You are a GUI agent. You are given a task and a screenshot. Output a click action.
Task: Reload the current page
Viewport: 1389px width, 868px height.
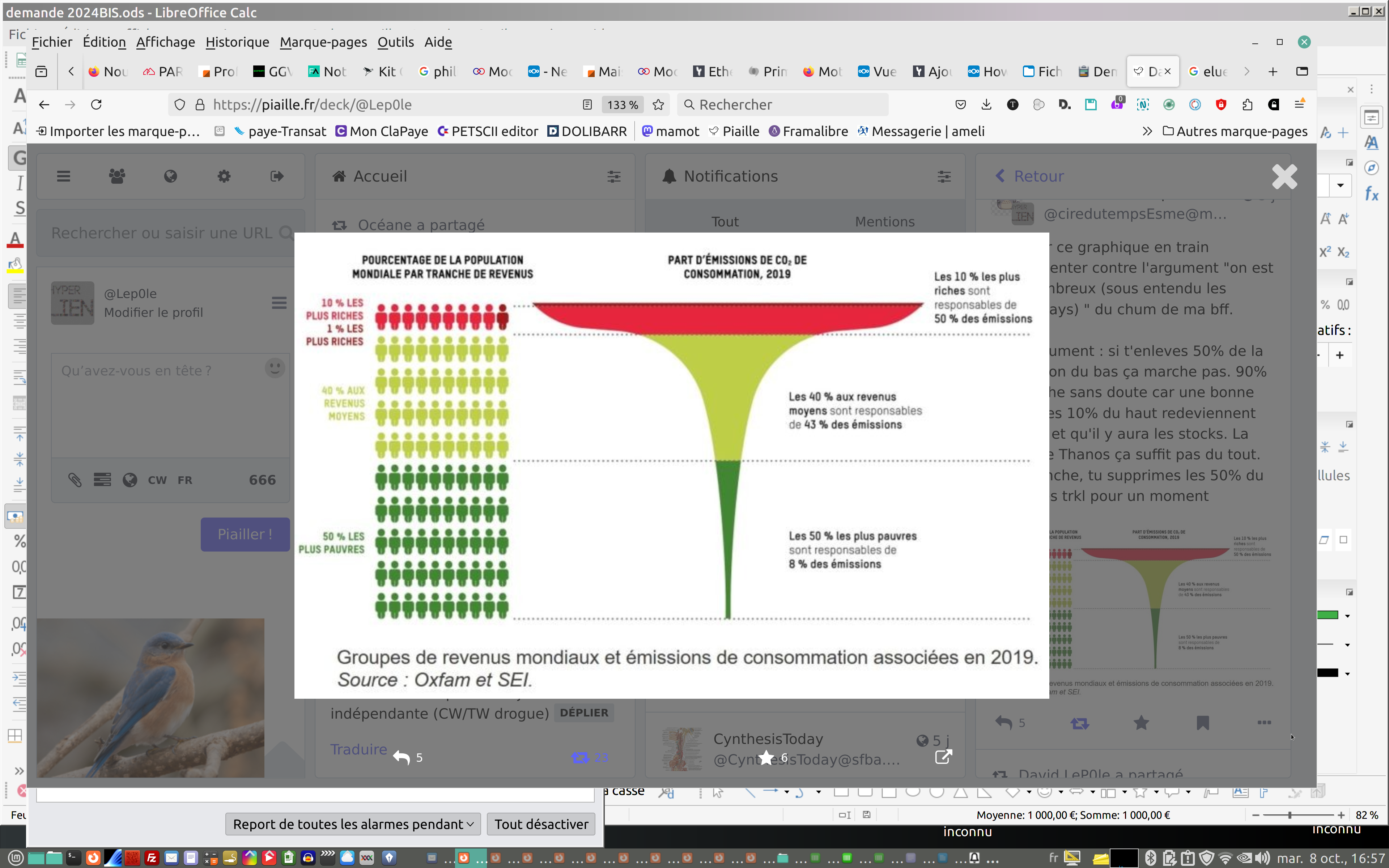[97, 105]
